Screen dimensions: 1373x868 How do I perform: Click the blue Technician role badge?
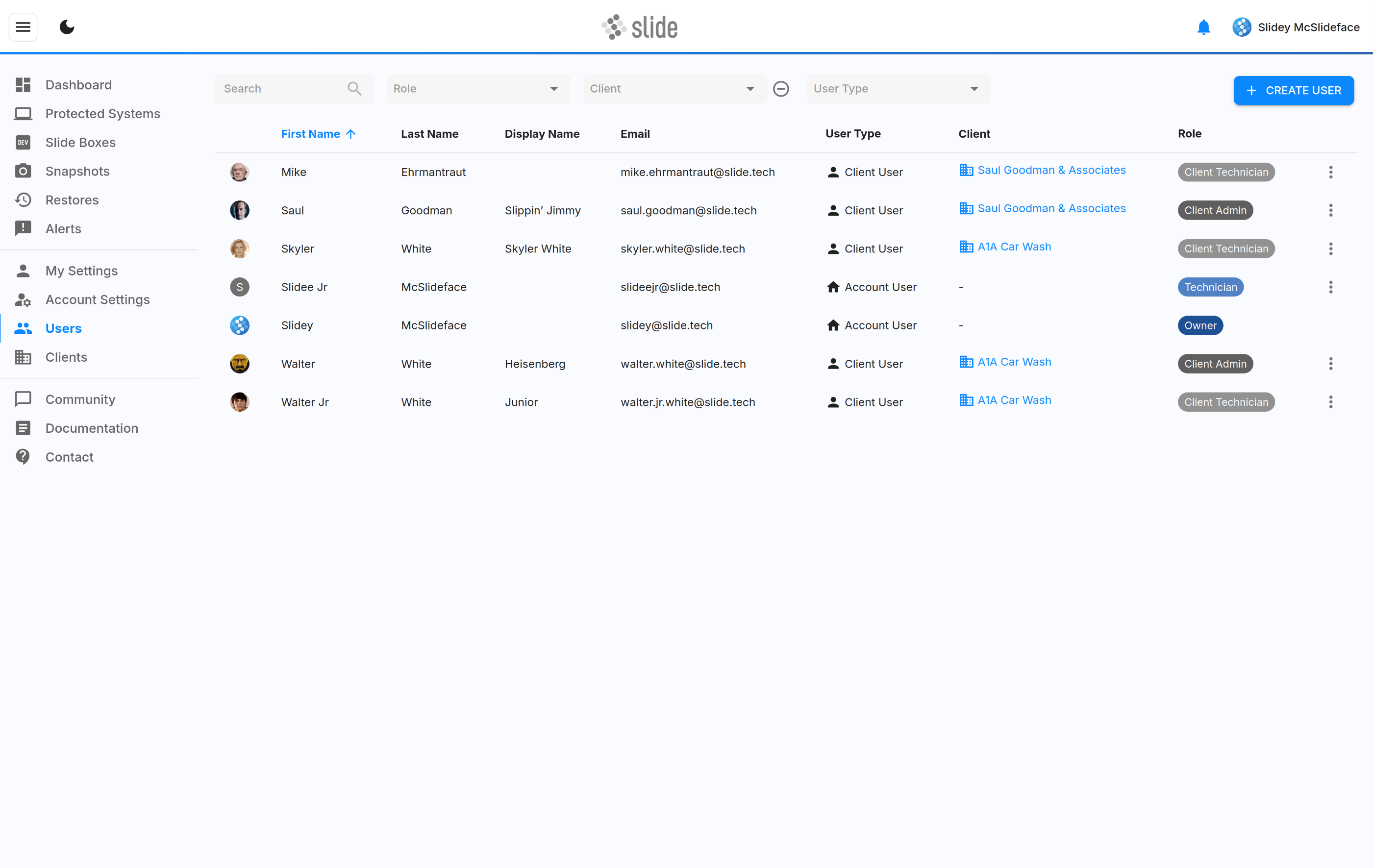point(1210,287)
